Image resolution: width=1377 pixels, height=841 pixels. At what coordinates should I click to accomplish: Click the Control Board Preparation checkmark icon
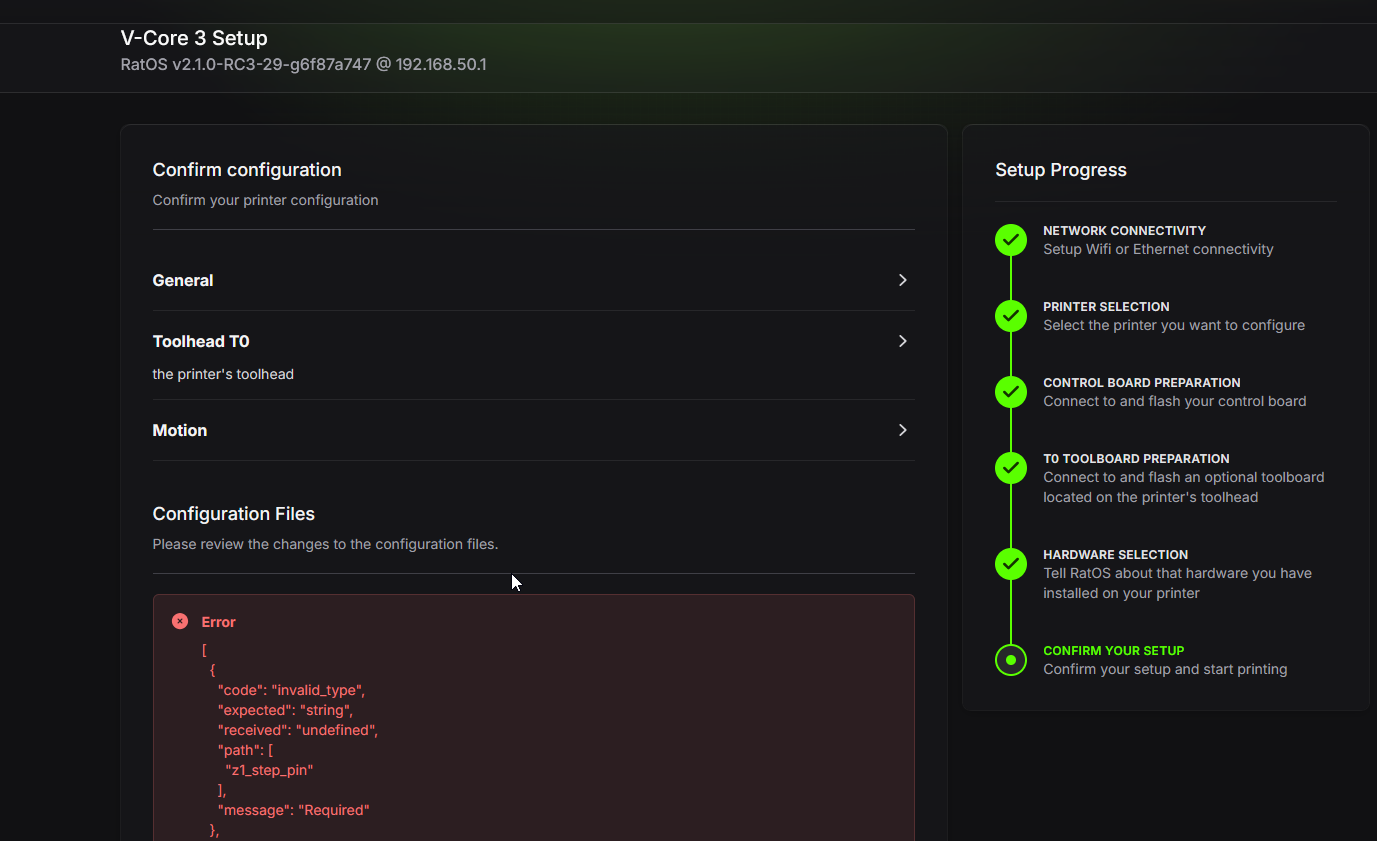(1011, 392)
